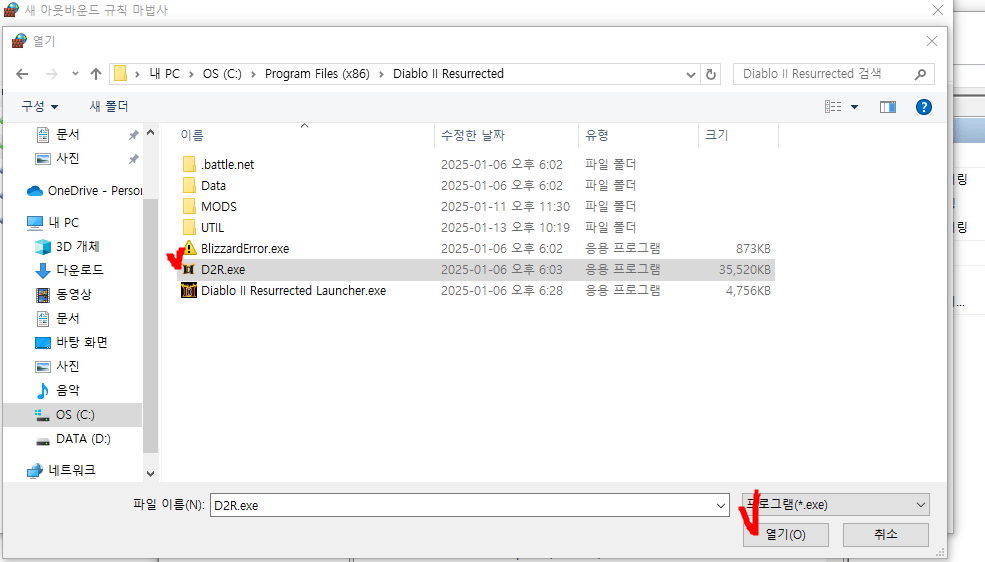The width and height of the screenshot is (985, 562).
Task: Open help with the question mark icon
Action: [923, 107]
